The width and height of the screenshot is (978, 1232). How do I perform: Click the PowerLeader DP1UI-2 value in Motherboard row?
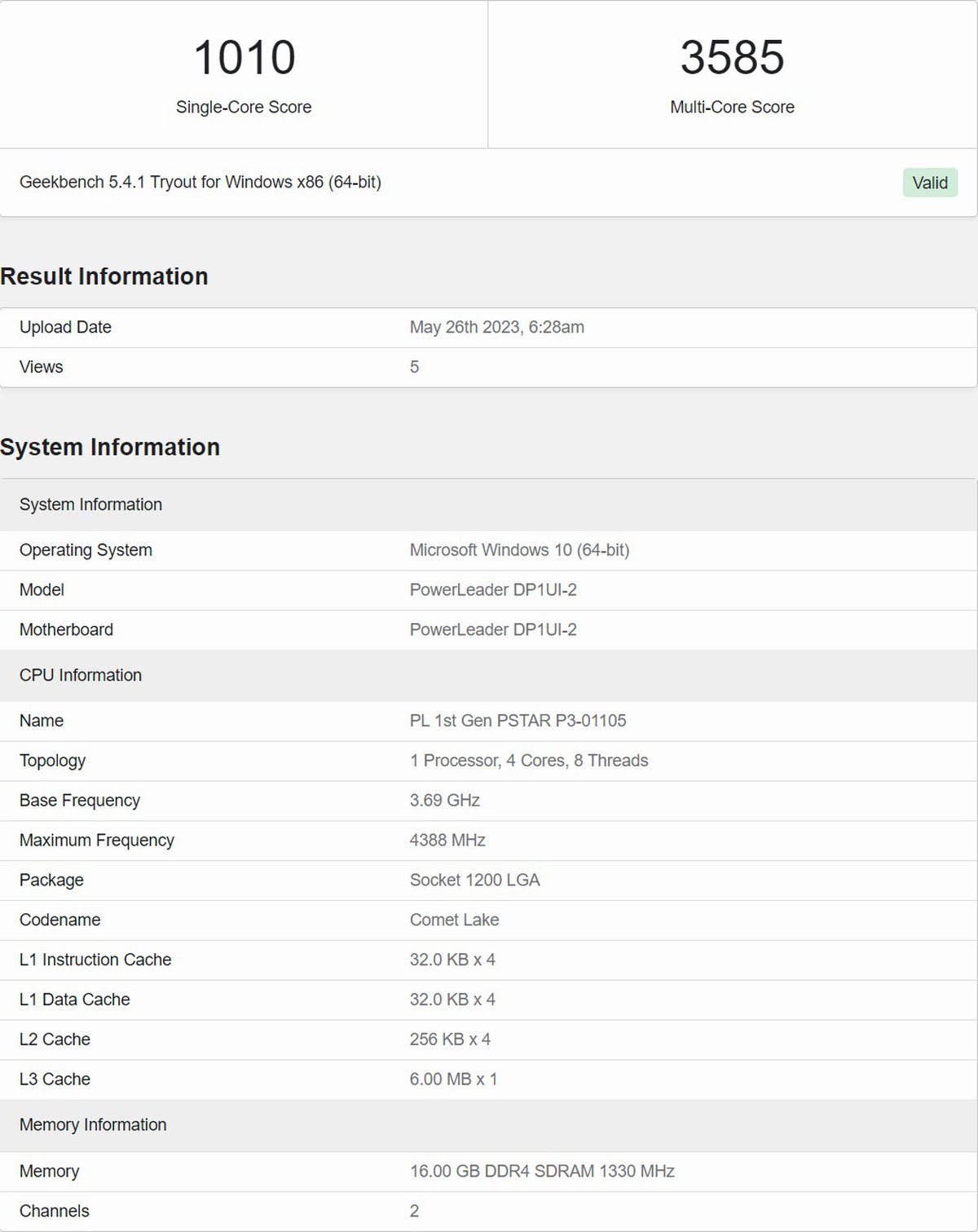tap(493, 629)
